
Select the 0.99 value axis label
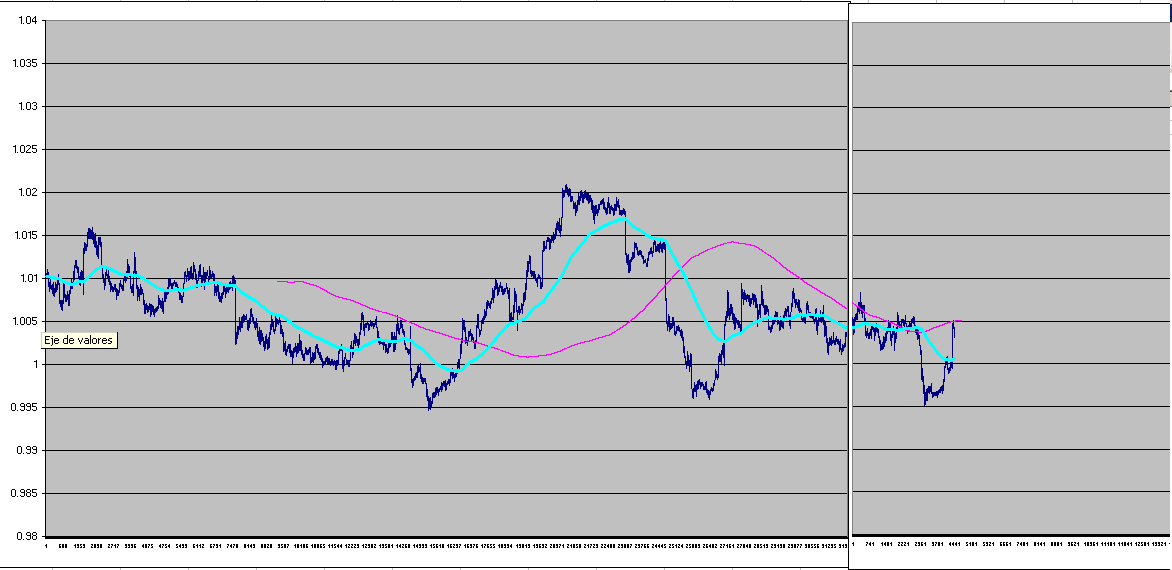coord(27,450)
